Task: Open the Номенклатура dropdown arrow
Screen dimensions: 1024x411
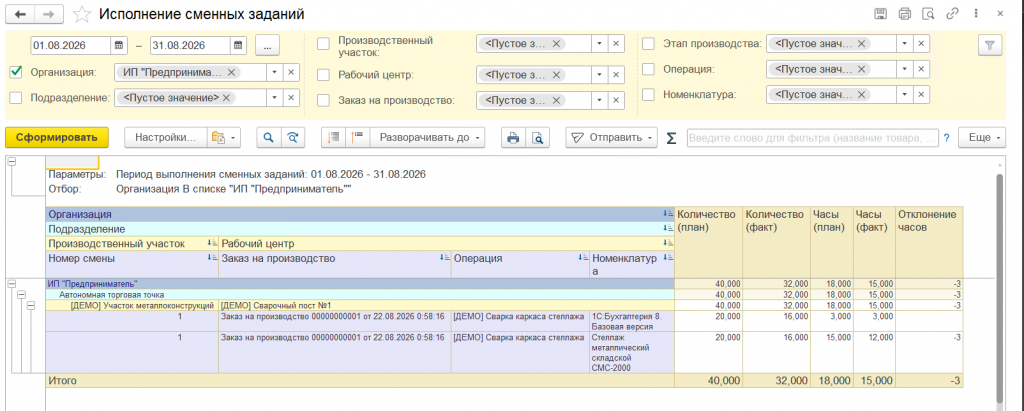Action: click(904, 94)
